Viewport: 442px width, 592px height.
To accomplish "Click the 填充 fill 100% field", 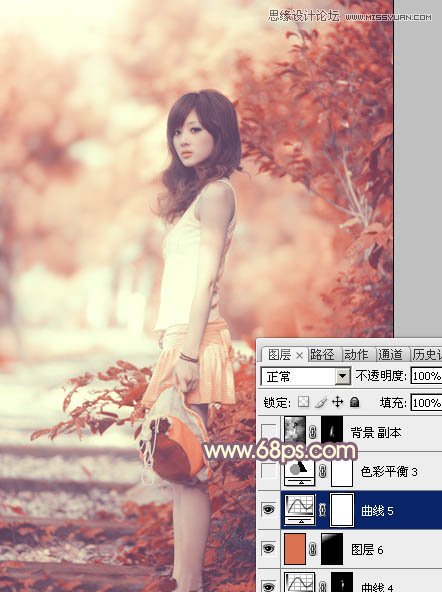I will click(427, 402).
